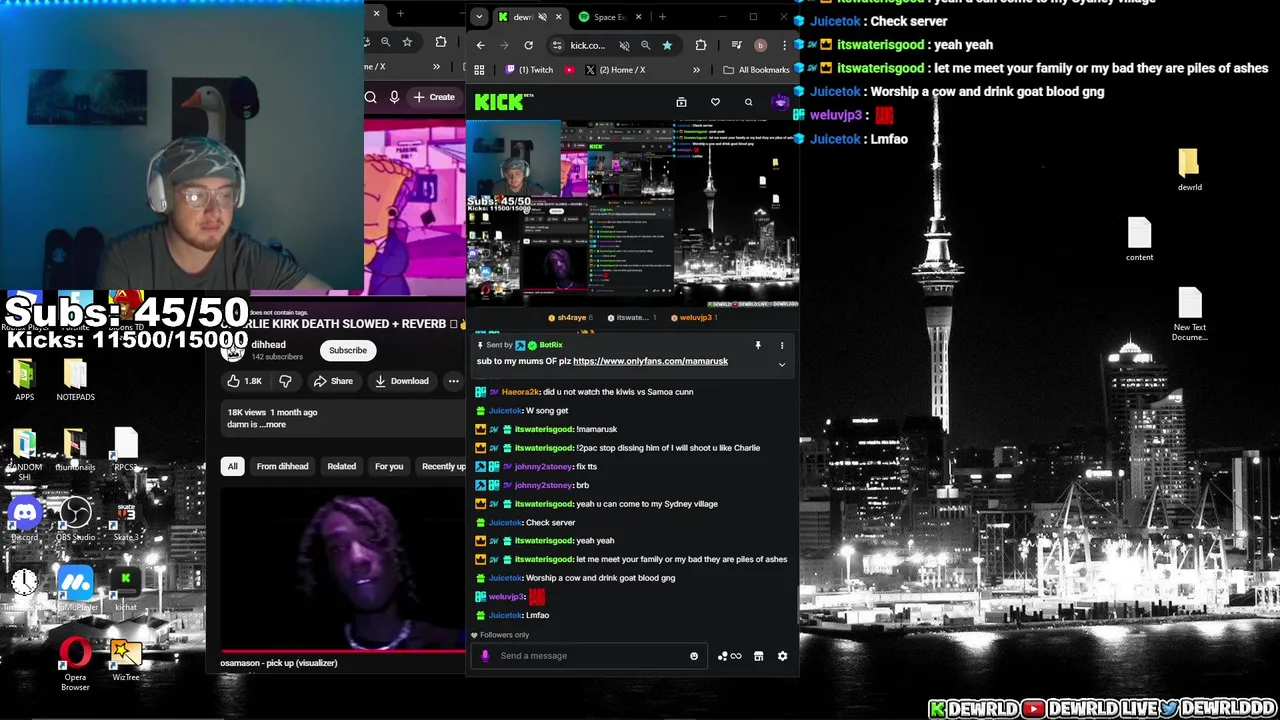Open YouTube video more actions menu
The height and width of the screenshot is (720, 1280).
453,381
